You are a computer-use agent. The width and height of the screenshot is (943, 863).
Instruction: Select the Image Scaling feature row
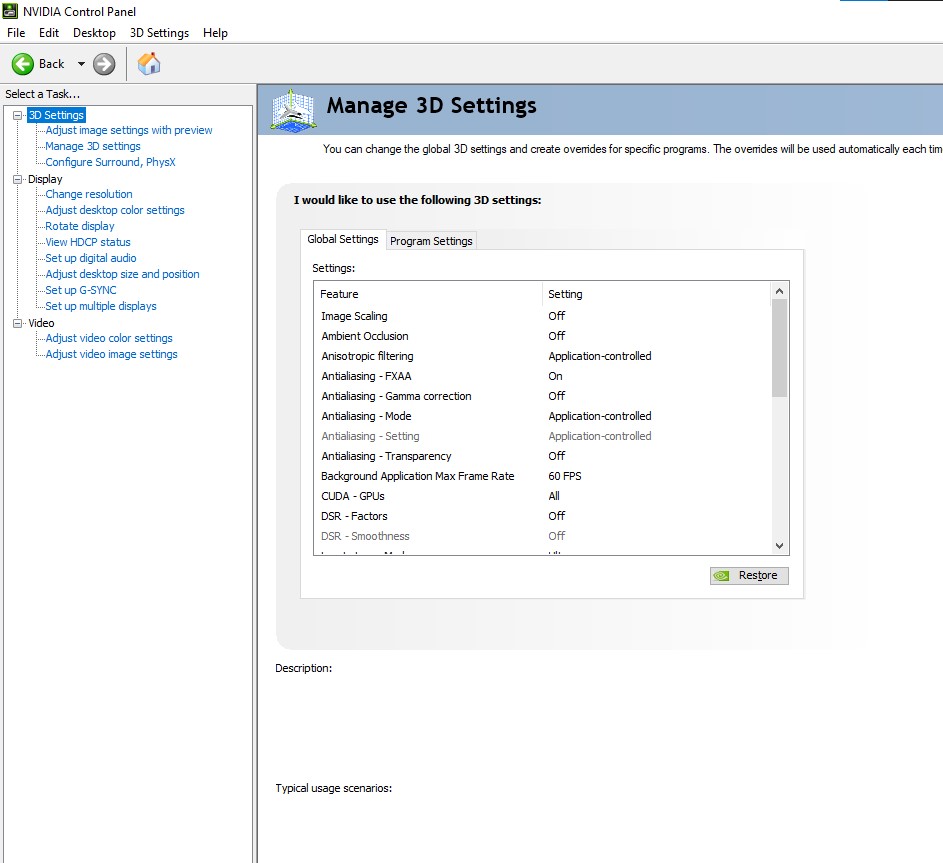pyautogui.click(x=542, y=316)
